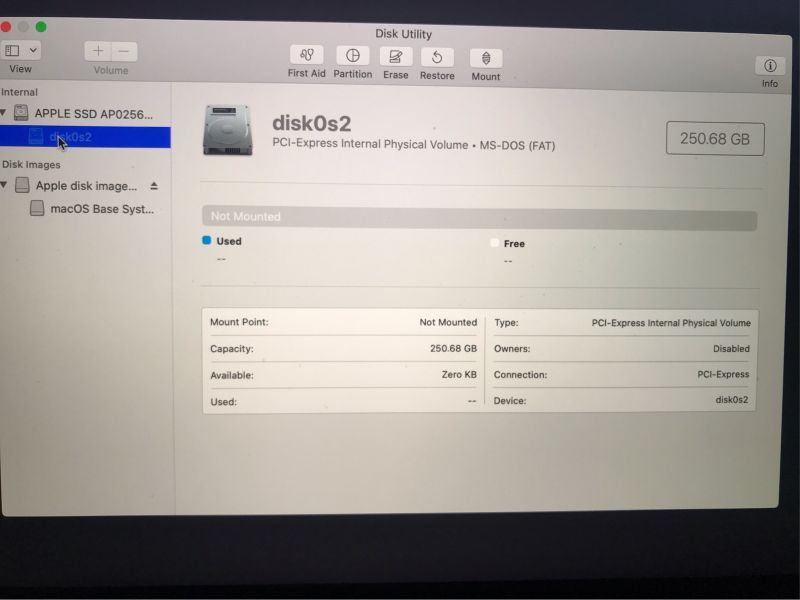This screenshot has height=600, width=800.
Task: Open the Partition tool
Action: tap(352, 57)
